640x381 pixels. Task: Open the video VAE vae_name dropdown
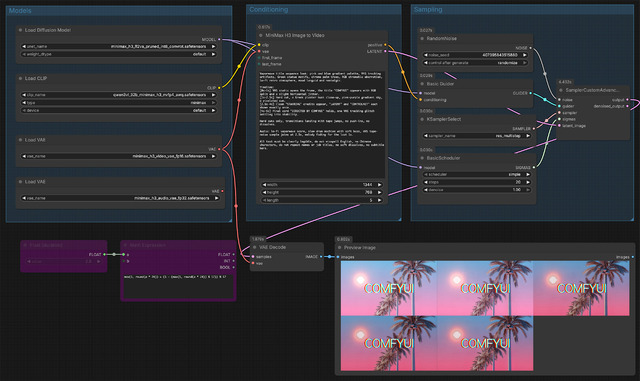coord(119,156)
